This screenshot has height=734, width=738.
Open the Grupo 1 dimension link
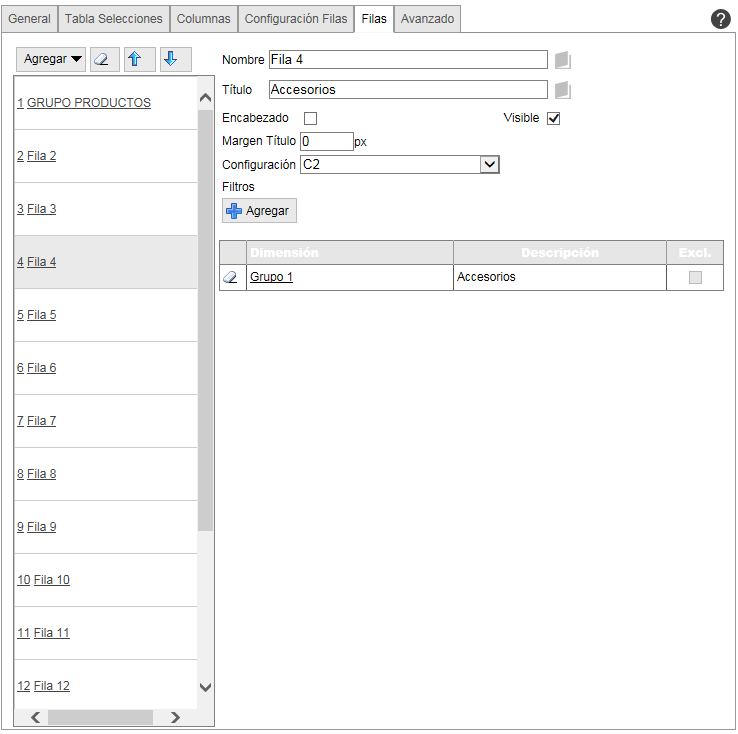(271, 277)
